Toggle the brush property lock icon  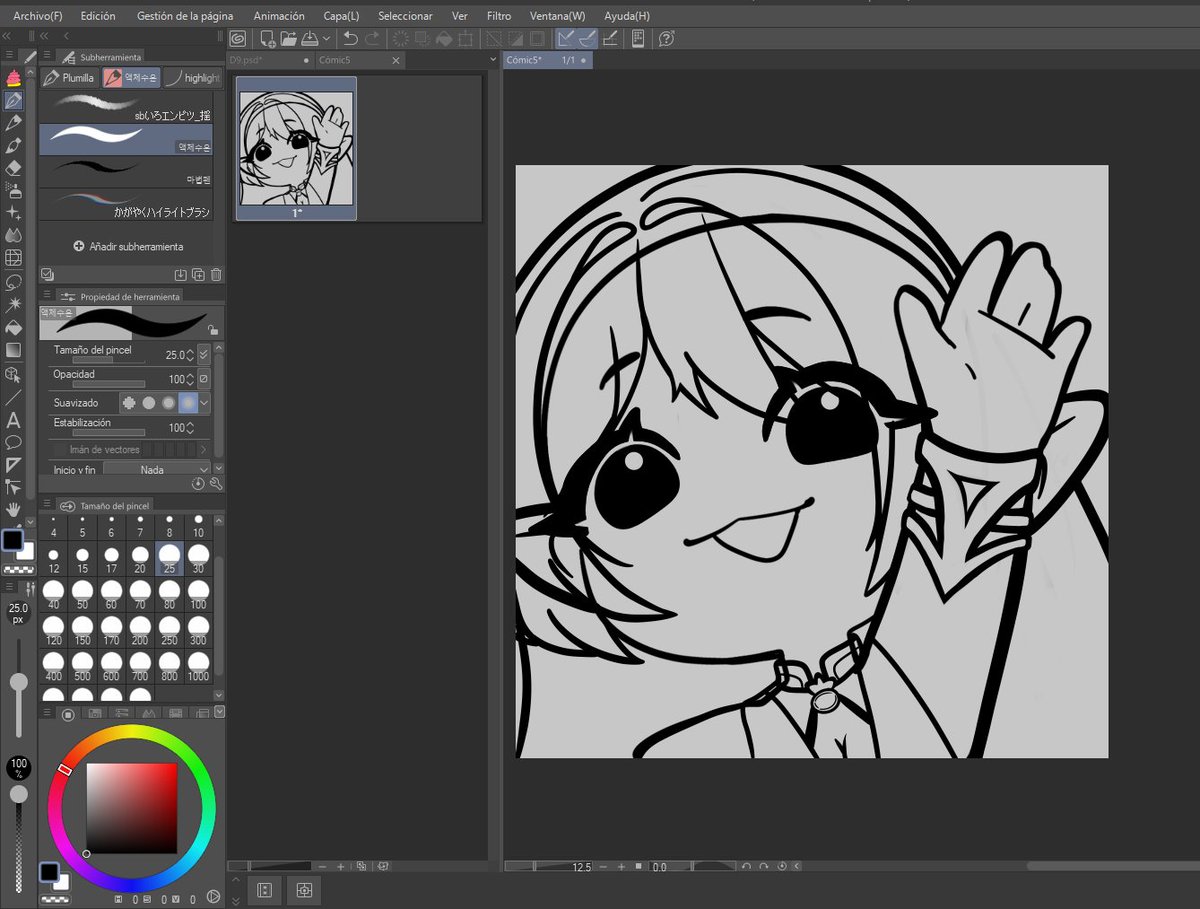tap(212, 329)
